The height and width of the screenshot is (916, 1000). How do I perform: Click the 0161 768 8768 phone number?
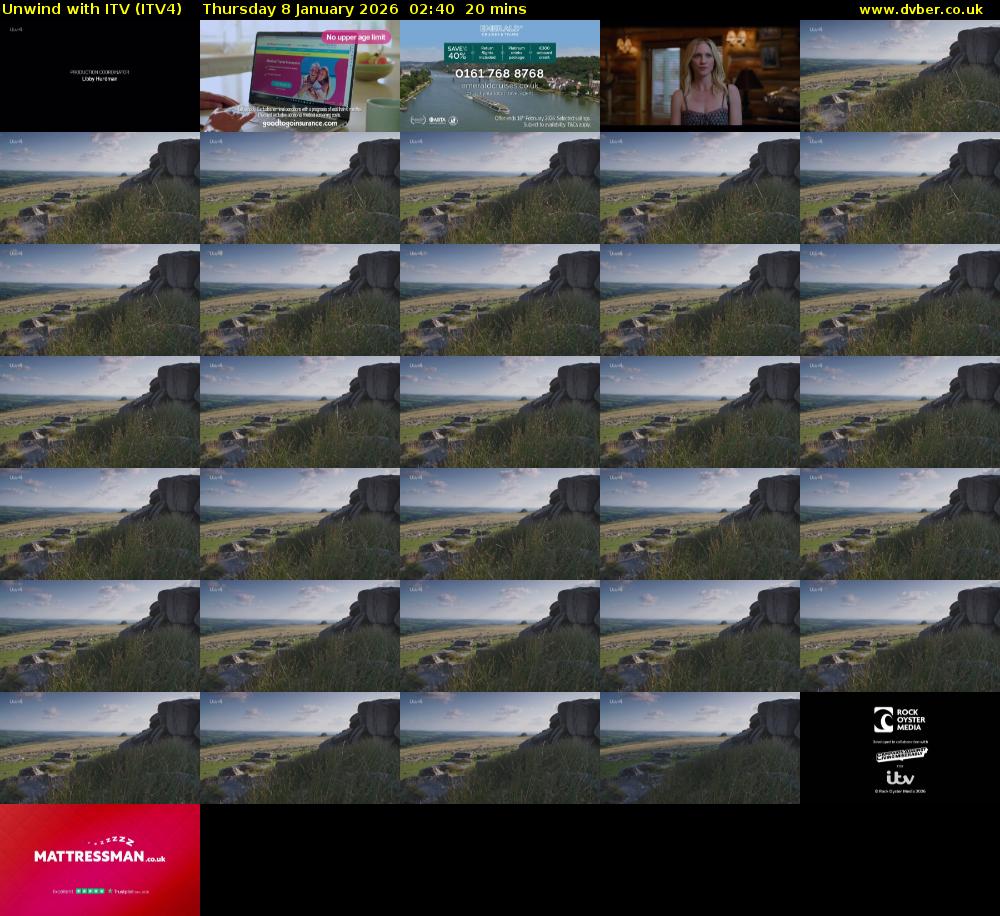coord(499,74)
